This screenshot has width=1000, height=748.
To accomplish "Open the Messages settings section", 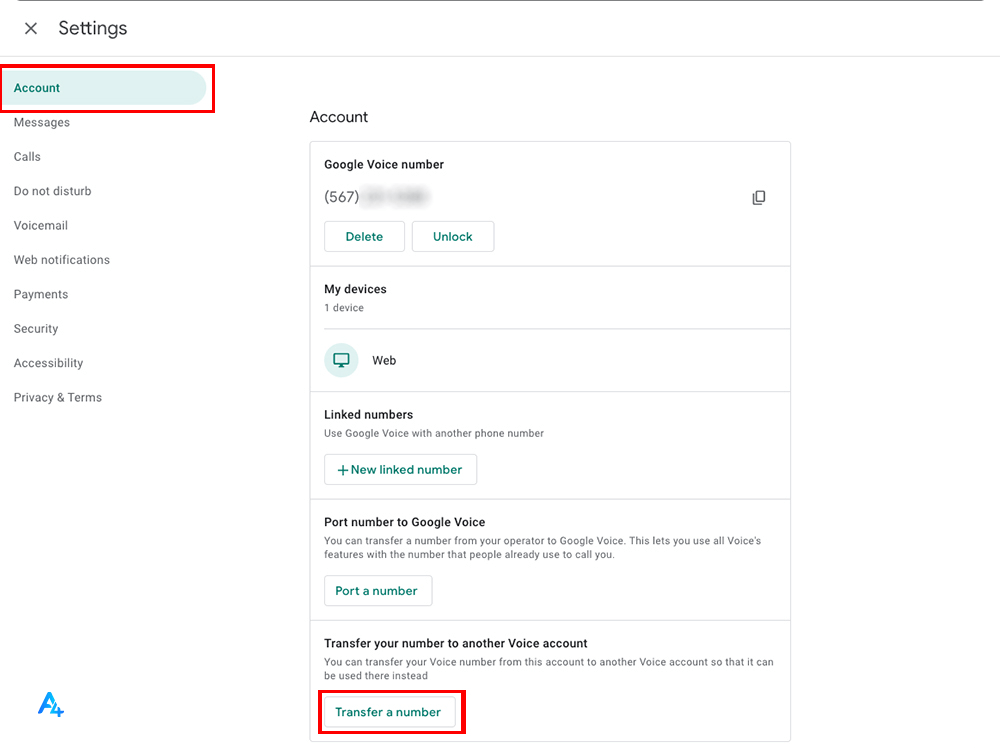I will 41,122.
